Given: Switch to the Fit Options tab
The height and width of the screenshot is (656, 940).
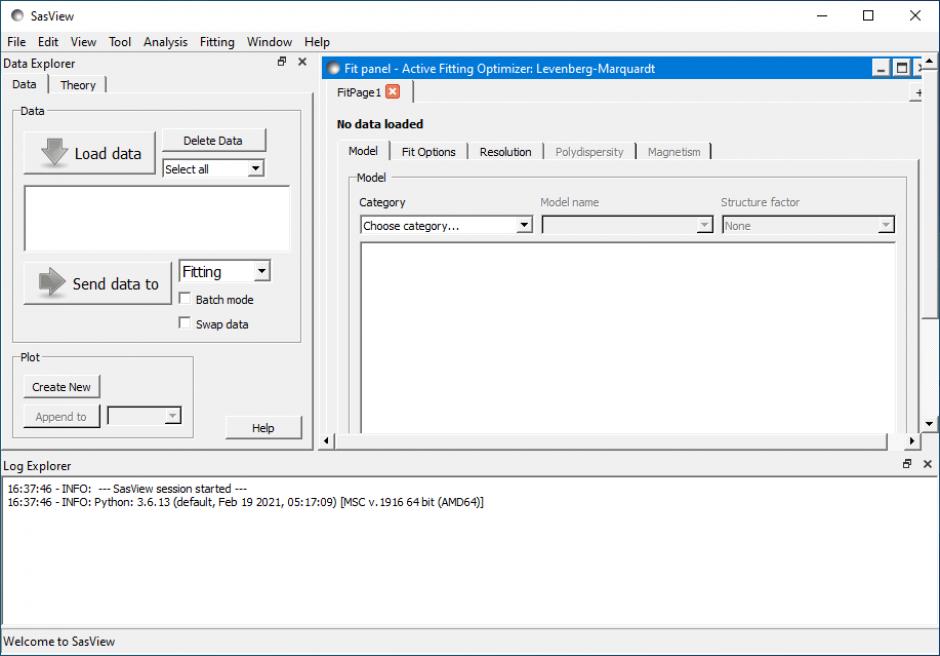Looking at the screenshot, I should (429, 152).
